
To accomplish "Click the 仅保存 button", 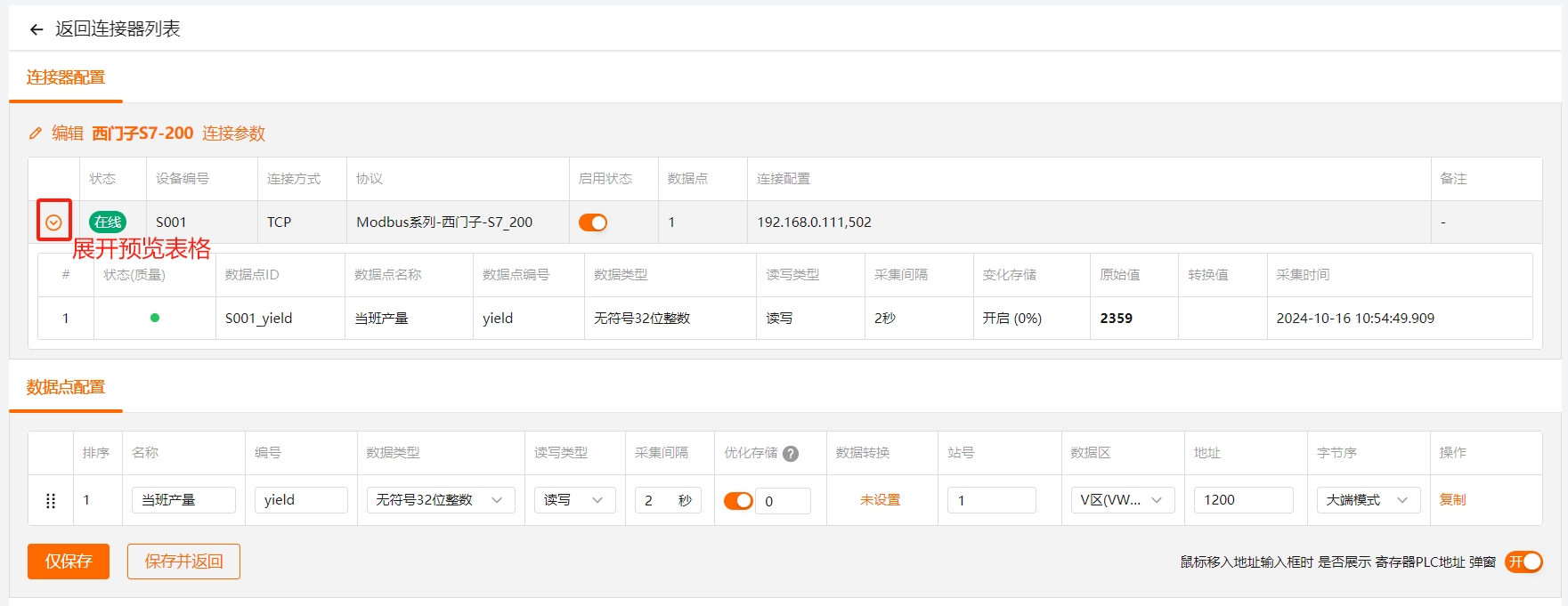I will pyautogui.click(x=69, y=562).
